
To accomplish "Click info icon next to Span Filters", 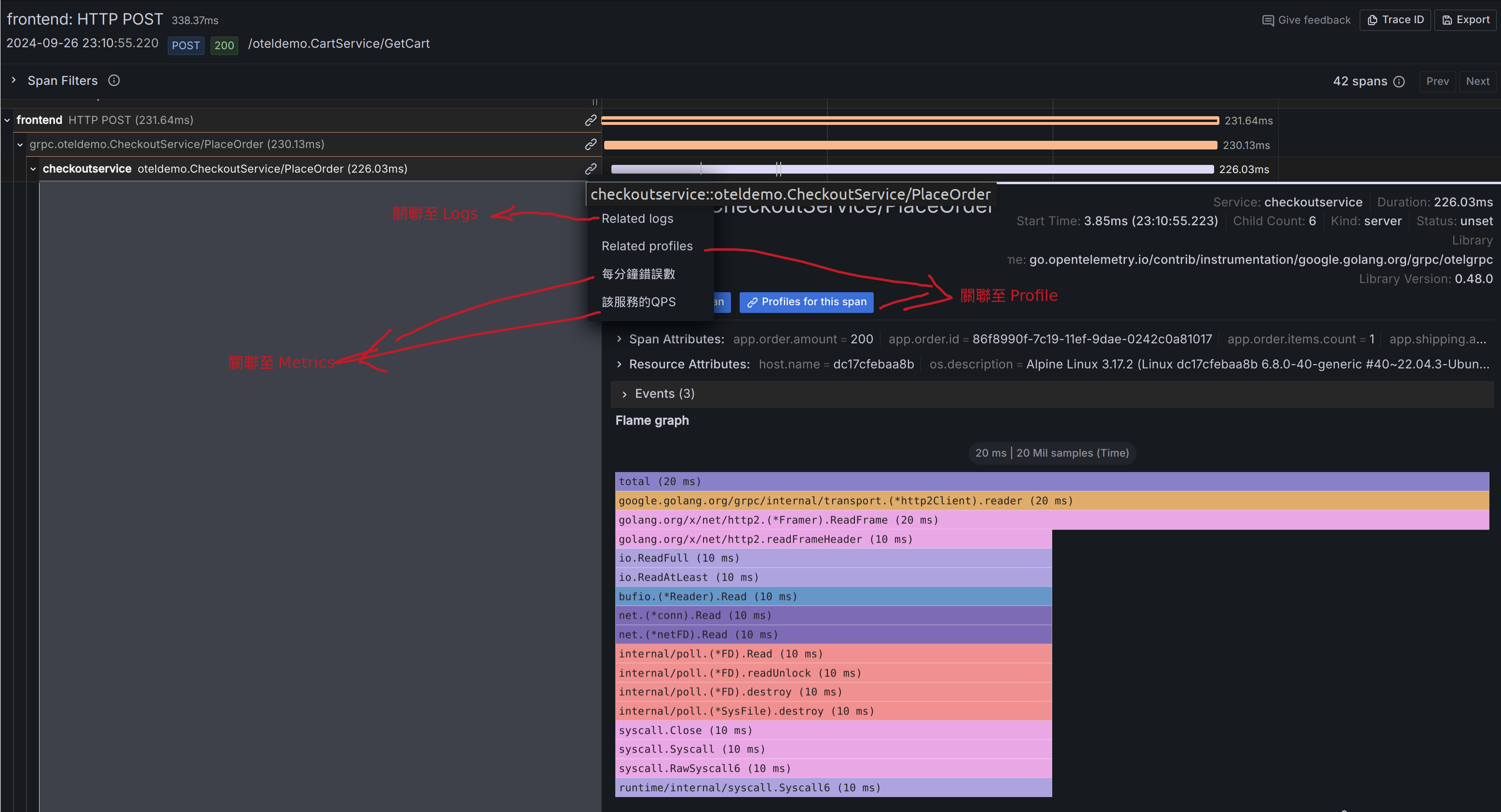I will pyautogui.click(x=114, y=81).
